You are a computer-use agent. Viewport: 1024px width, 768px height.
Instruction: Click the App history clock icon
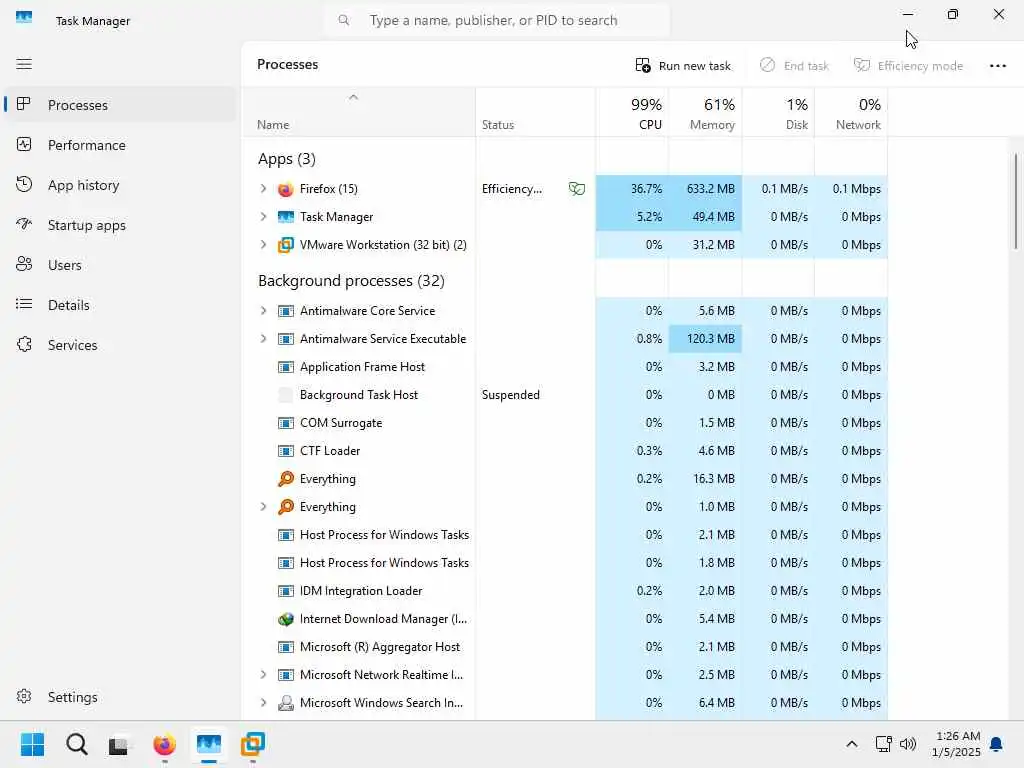(x=24, y=184)
